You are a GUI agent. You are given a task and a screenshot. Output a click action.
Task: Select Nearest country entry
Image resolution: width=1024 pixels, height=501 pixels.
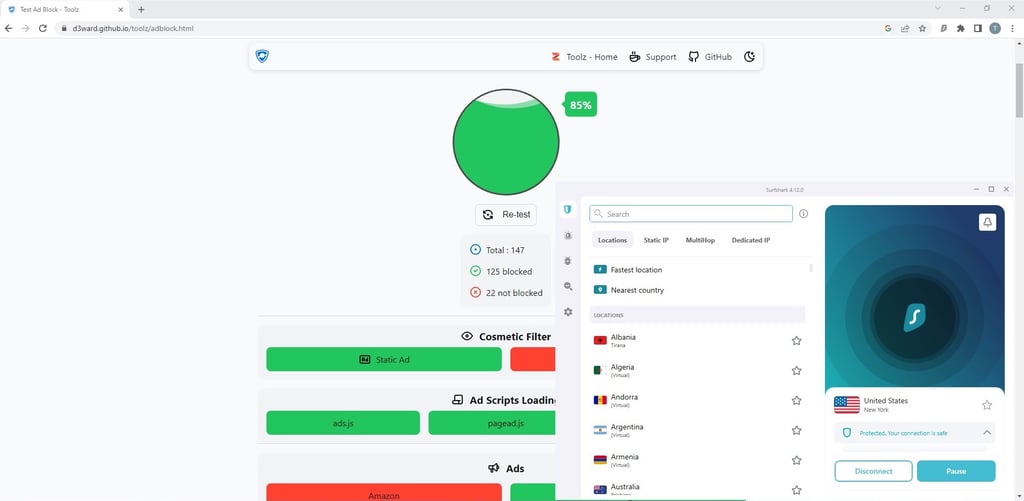click(x=697, y=289)
